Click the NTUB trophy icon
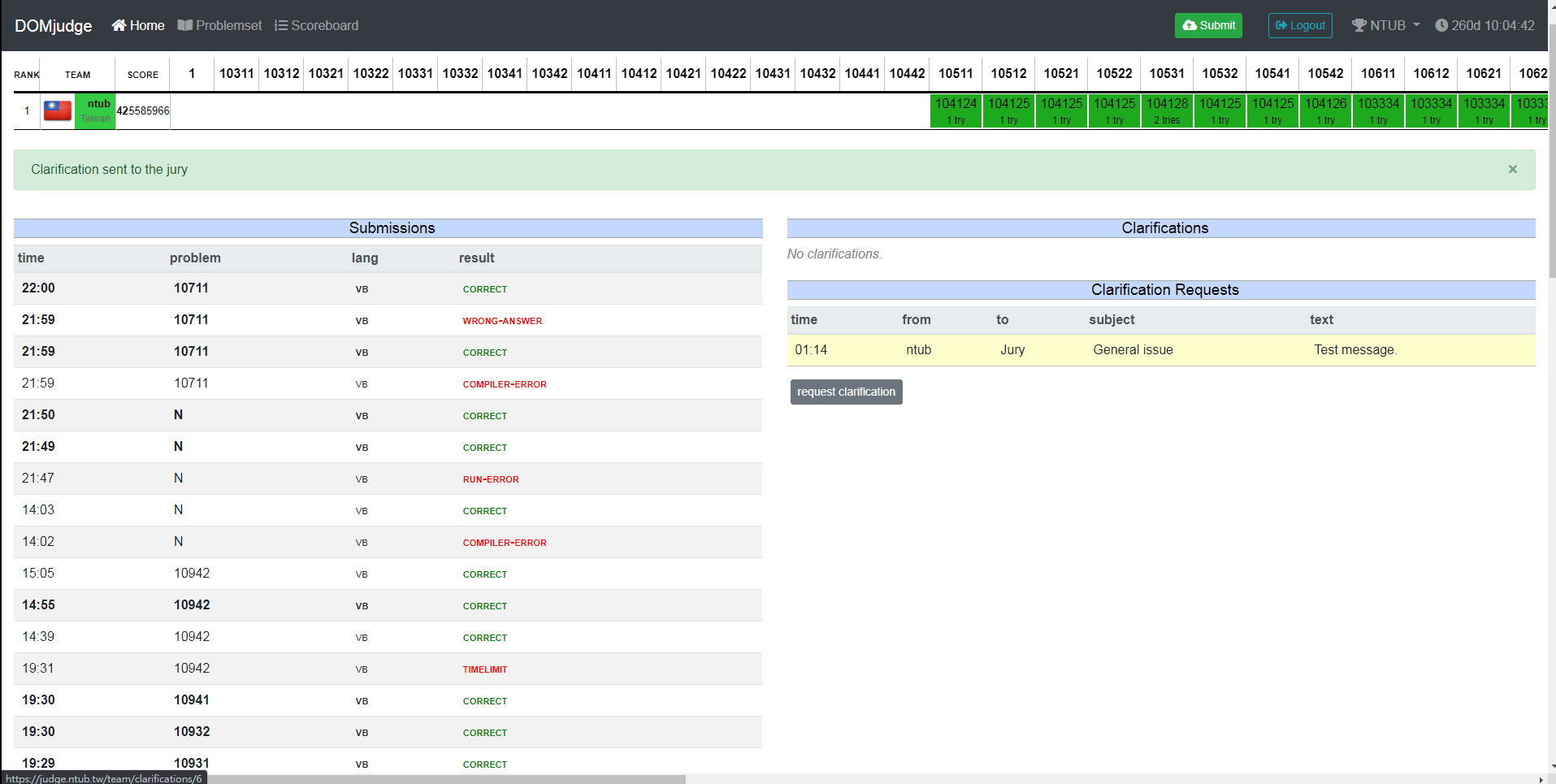This screenshot has width=1556, height=784. (1359, 25)
